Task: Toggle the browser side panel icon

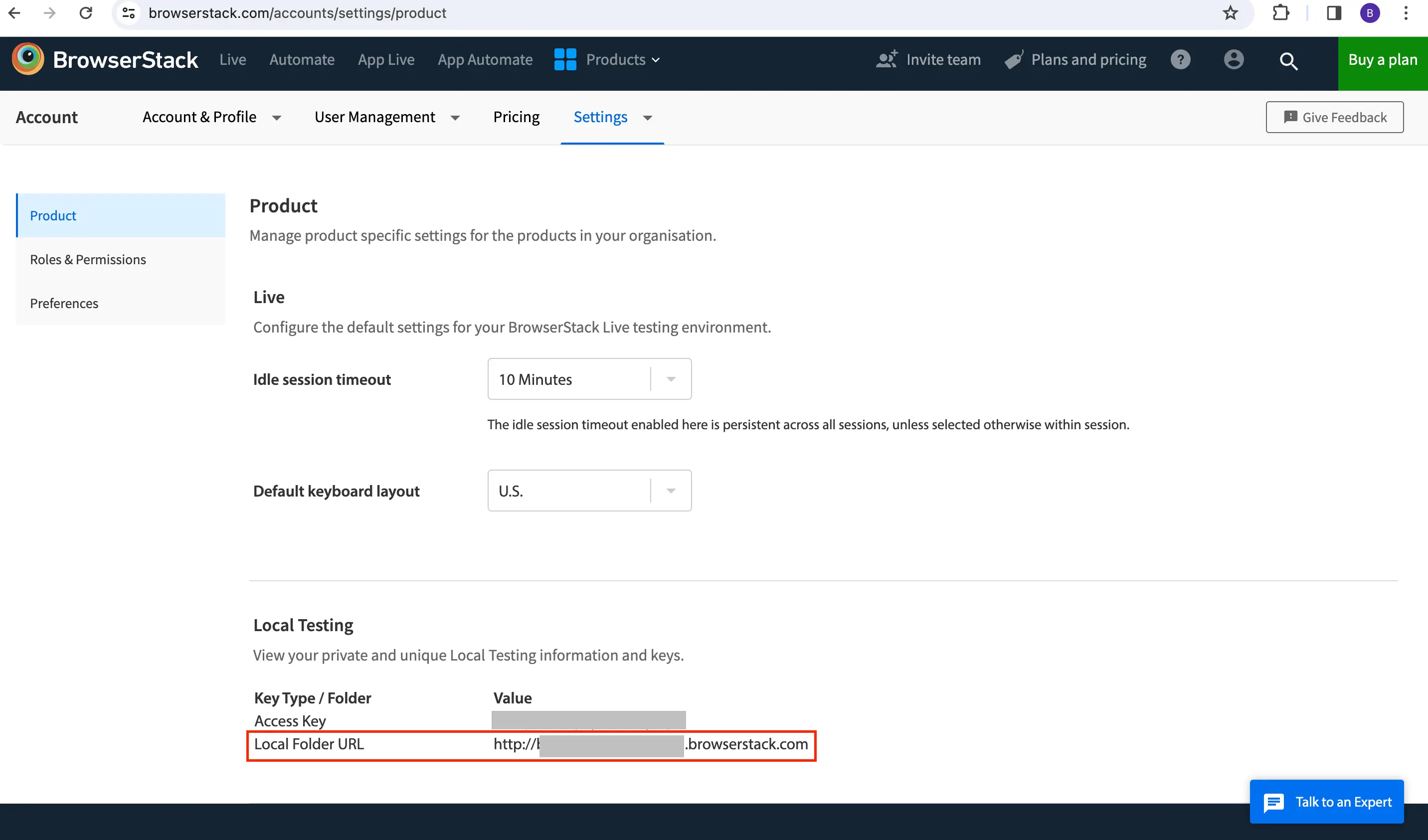Action: (x=1334, y=13)
